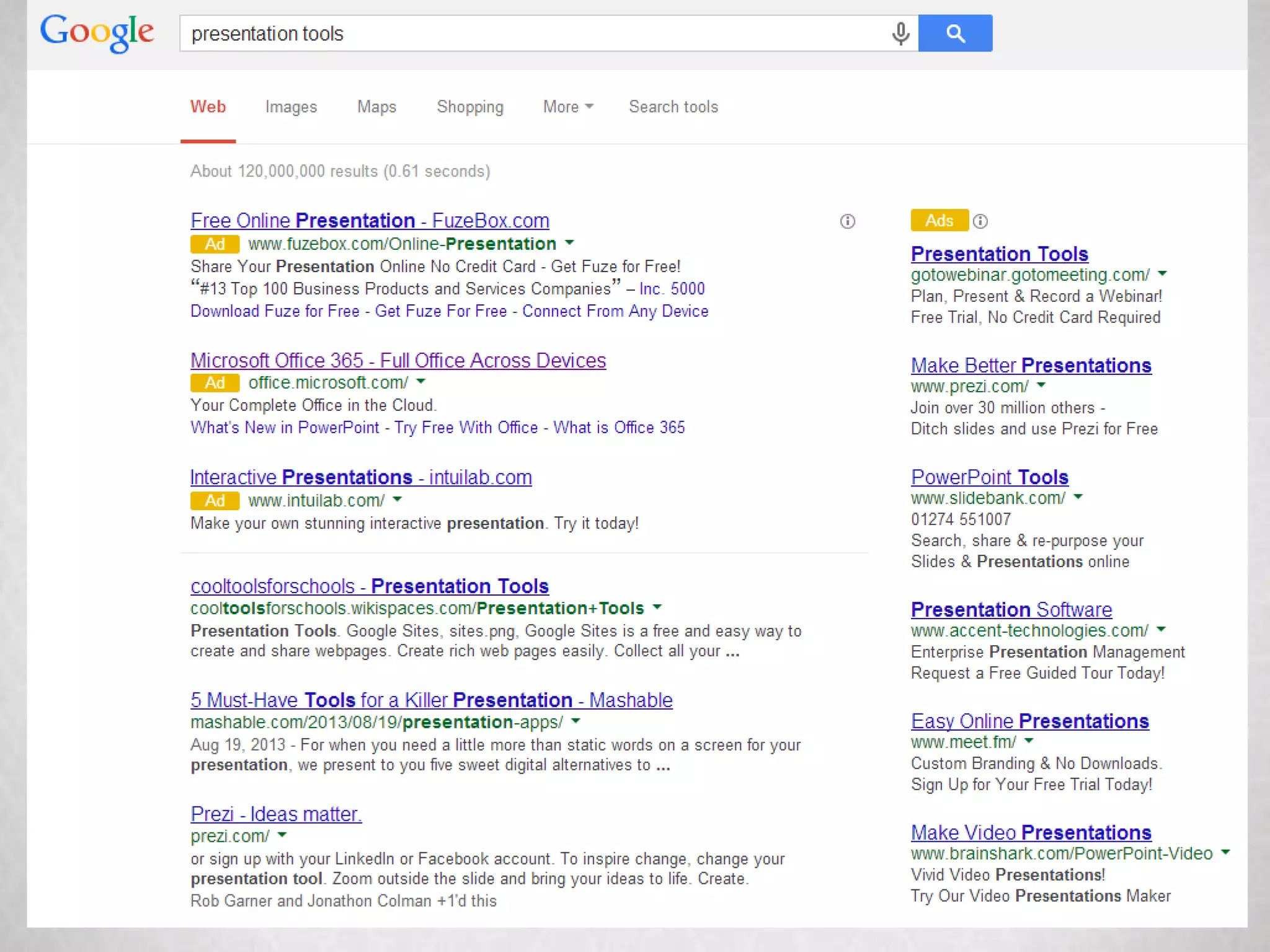Expand the More search options menu
Viewport: 1270px width, 952px height.
click(x=567, y=107)
